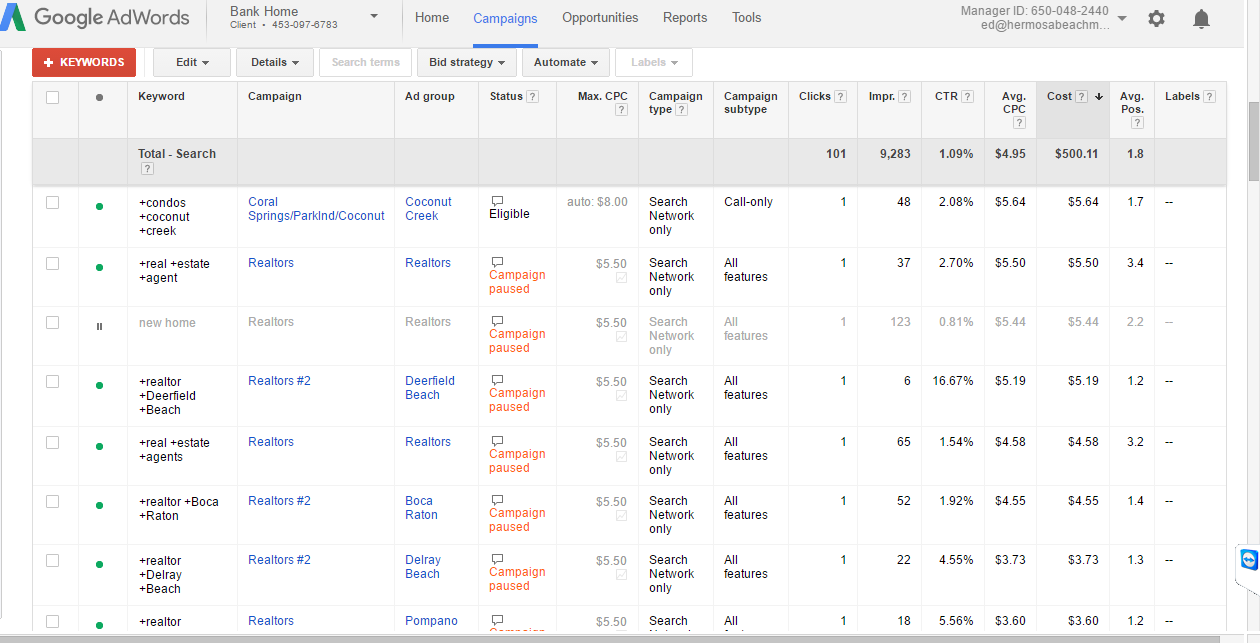Image resolution: width=1260 pixels, height=643 pixels.
Task: Toggle the select-all checkbox in header
Action: click(53, 97)
